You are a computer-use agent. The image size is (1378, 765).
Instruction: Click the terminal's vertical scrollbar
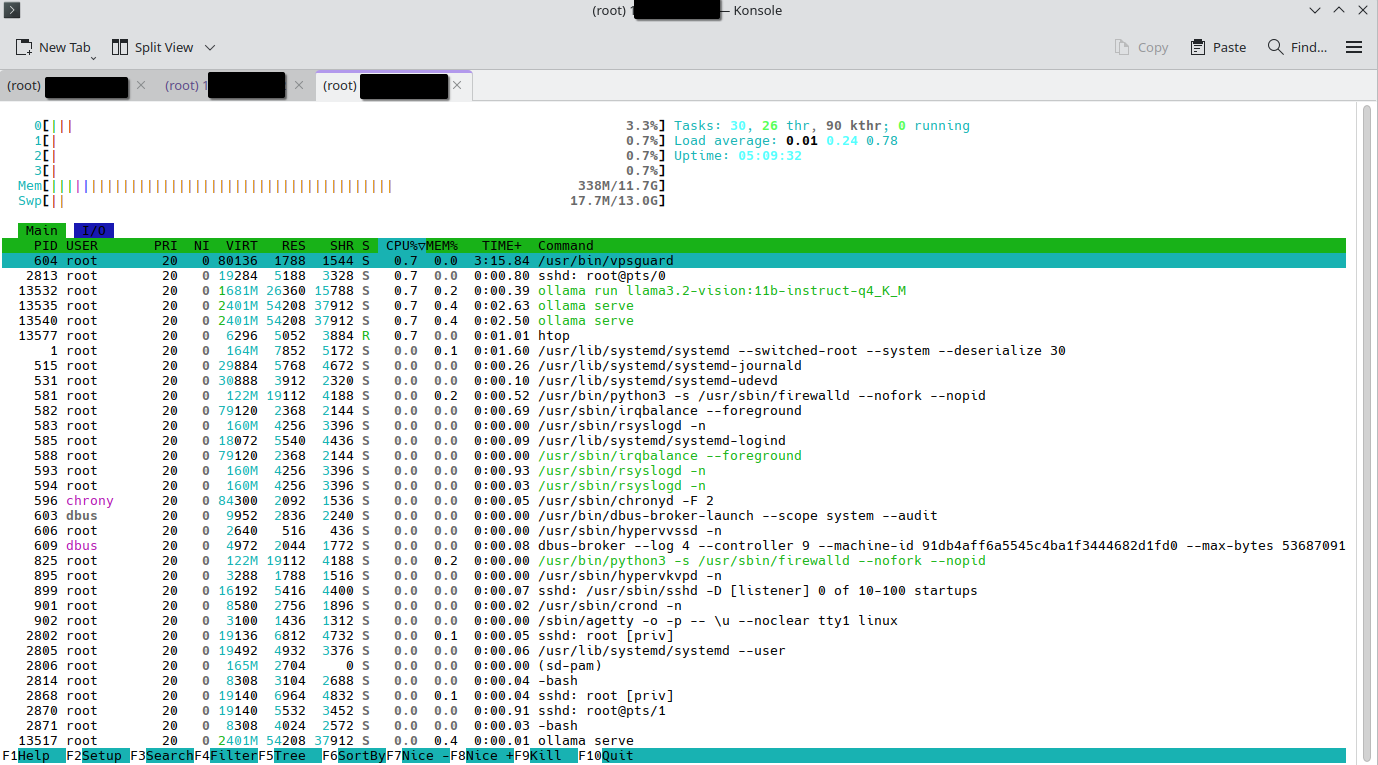1367,432
